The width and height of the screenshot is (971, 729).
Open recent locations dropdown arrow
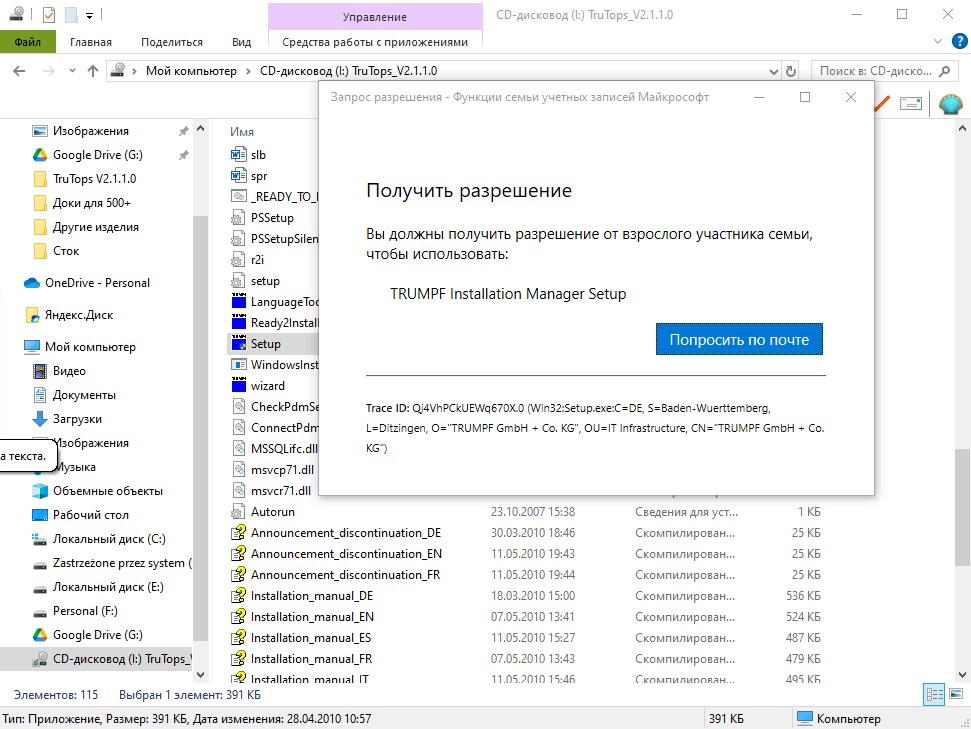(x=72, y=71)
